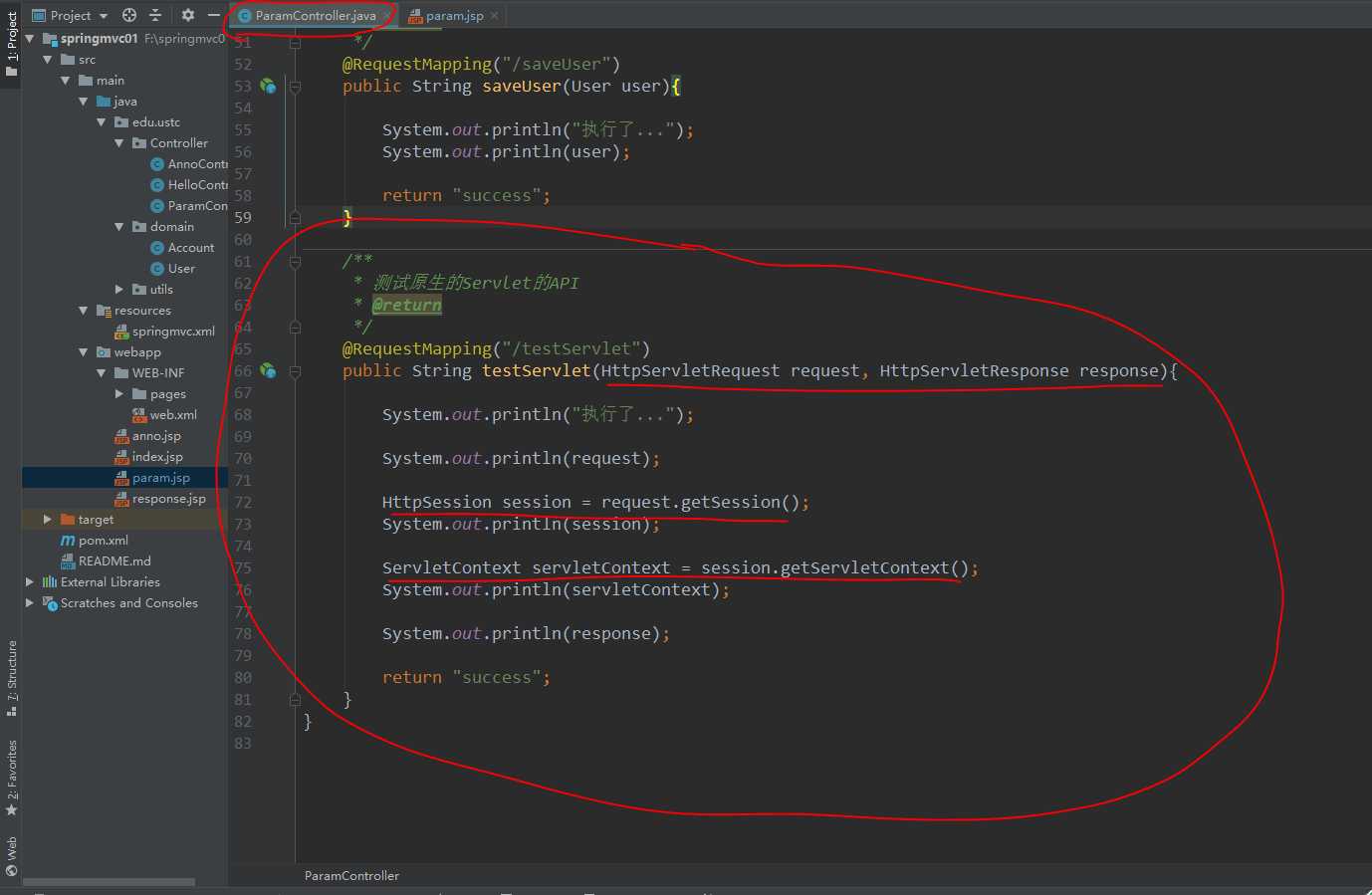
Task: Click line number 72 in the gutter
Action: click(243, 502)
